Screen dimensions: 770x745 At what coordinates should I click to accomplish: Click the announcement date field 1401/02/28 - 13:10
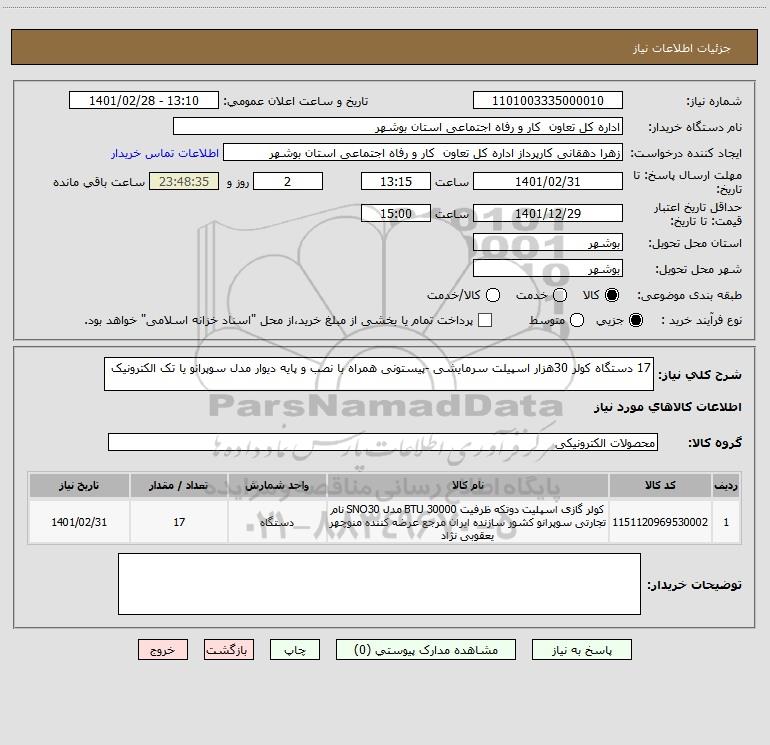[144, 101]
